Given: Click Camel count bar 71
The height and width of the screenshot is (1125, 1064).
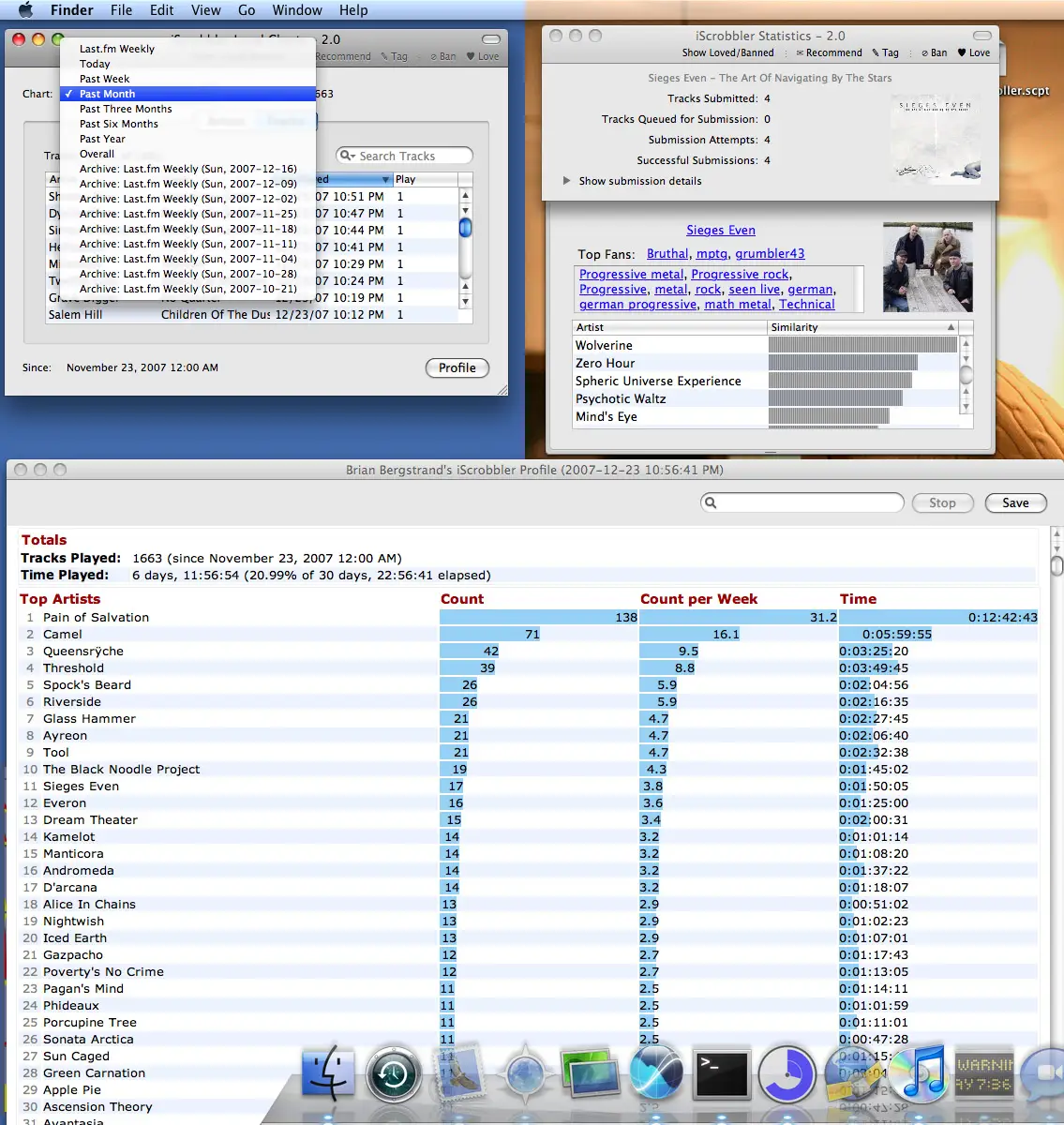Looking at the screenshot, I should click(x=490, y=634).
